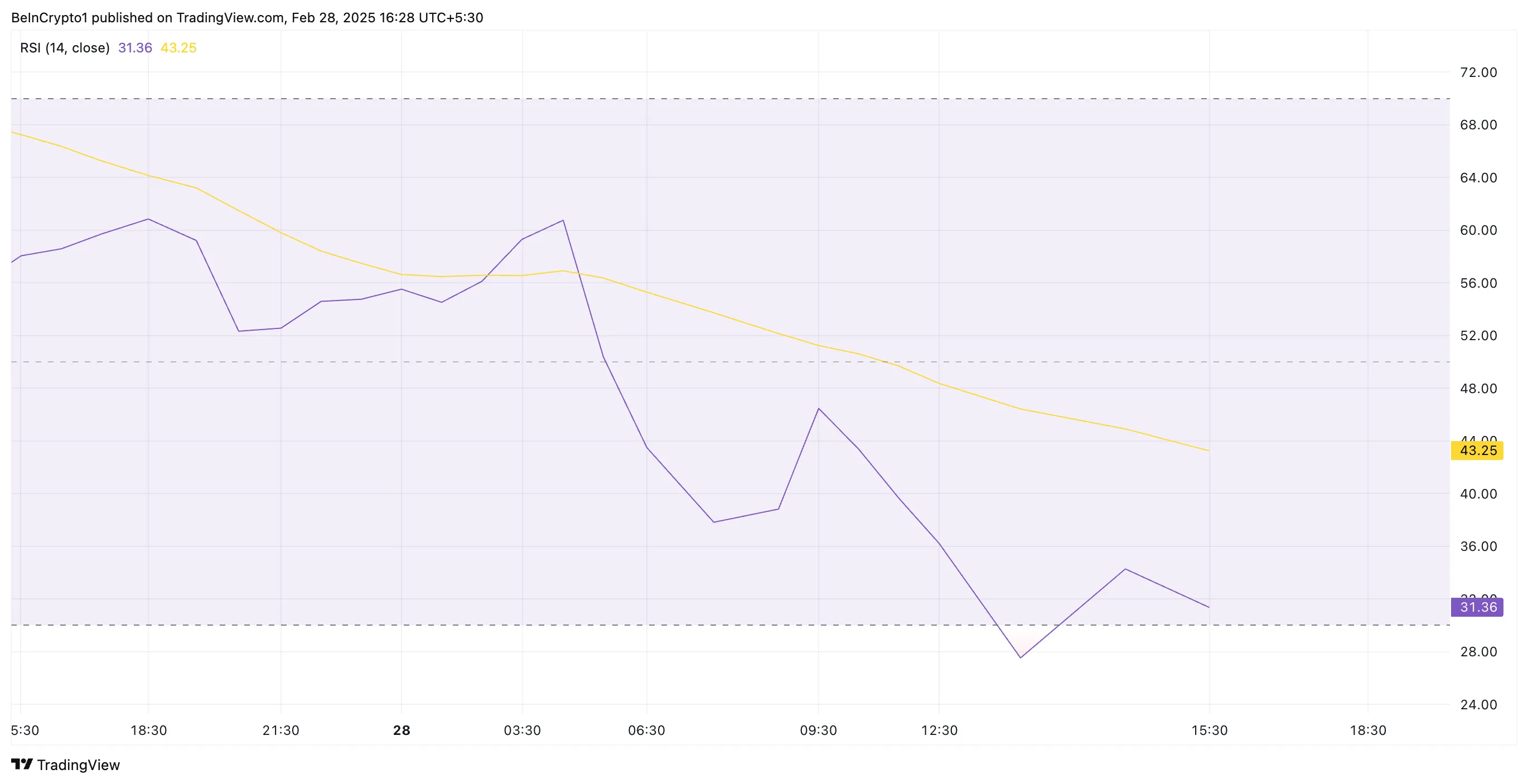1528x784 pixels.
Task: Click the 52.00 price scale label
Action: pyautogui.click(x=1478, y=336)
